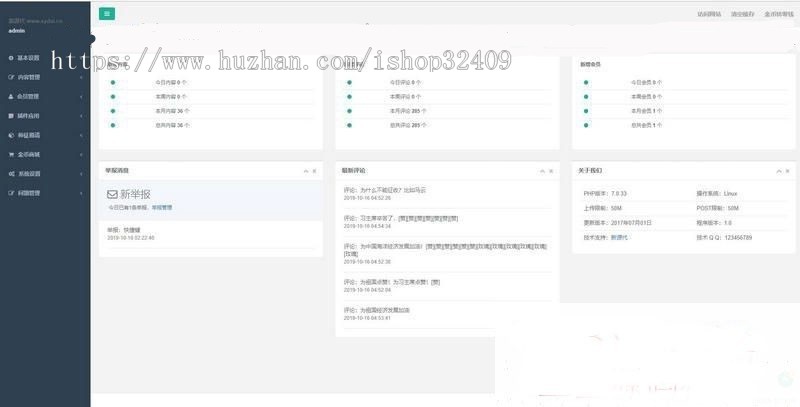Image resolution: width=800 pixels, height=407 pixels.
Task: Click 访问网站 link in top bar
Action: pos(709,14)
